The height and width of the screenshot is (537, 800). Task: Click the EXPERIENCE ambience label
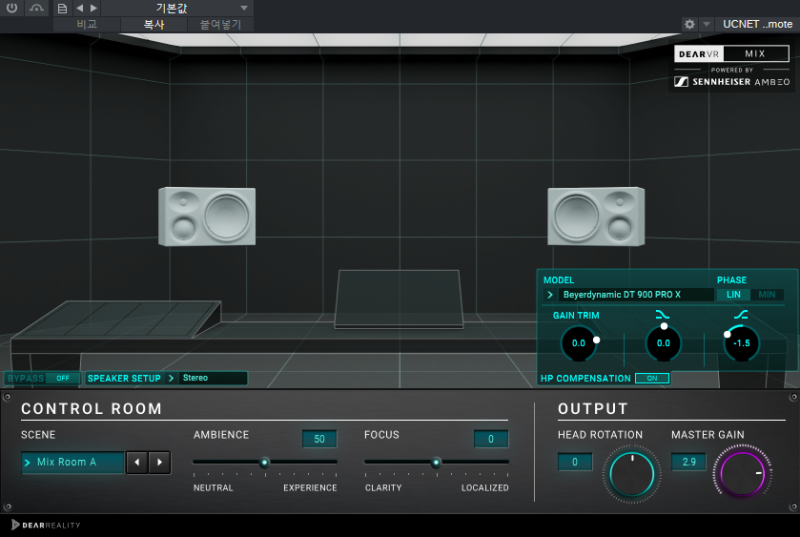(x=310, y=488)
